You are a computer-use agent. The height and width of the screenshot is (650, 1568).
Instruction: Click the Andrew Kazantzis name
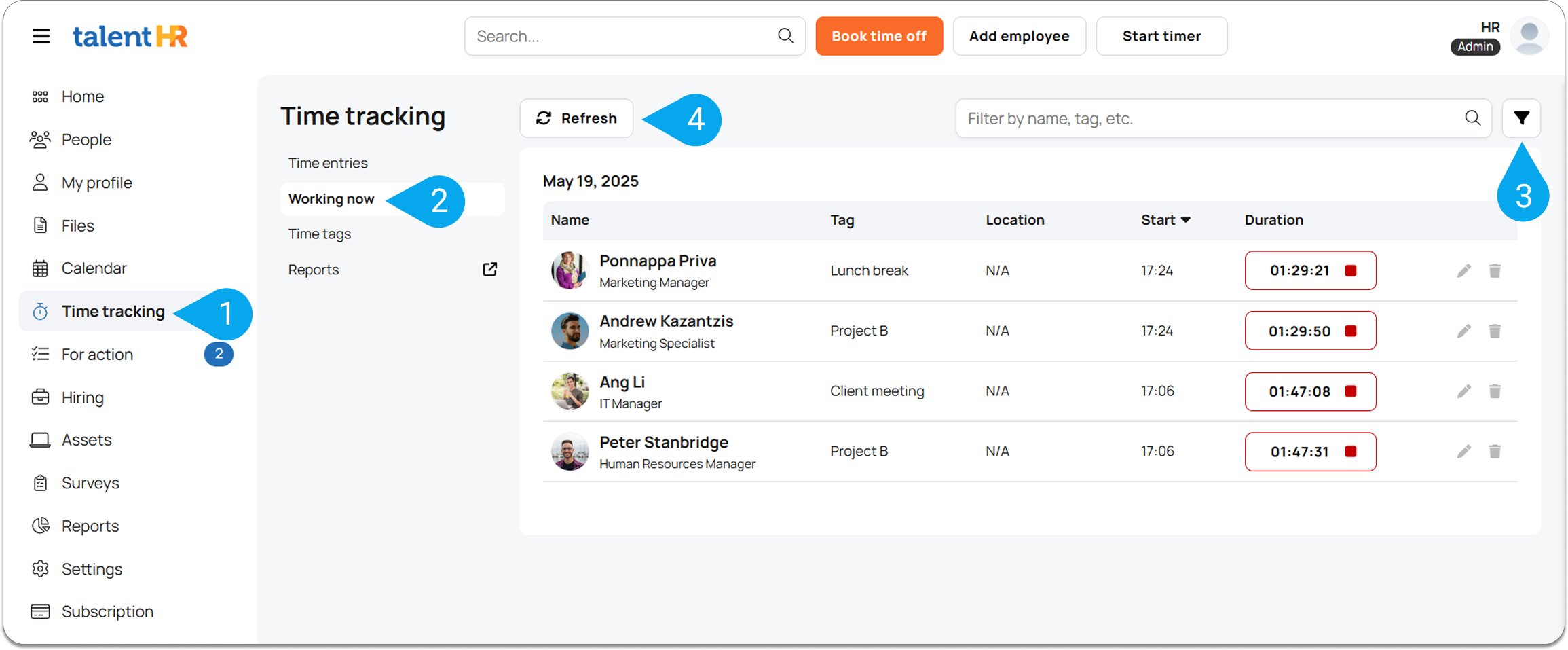(x=666, y=321)
